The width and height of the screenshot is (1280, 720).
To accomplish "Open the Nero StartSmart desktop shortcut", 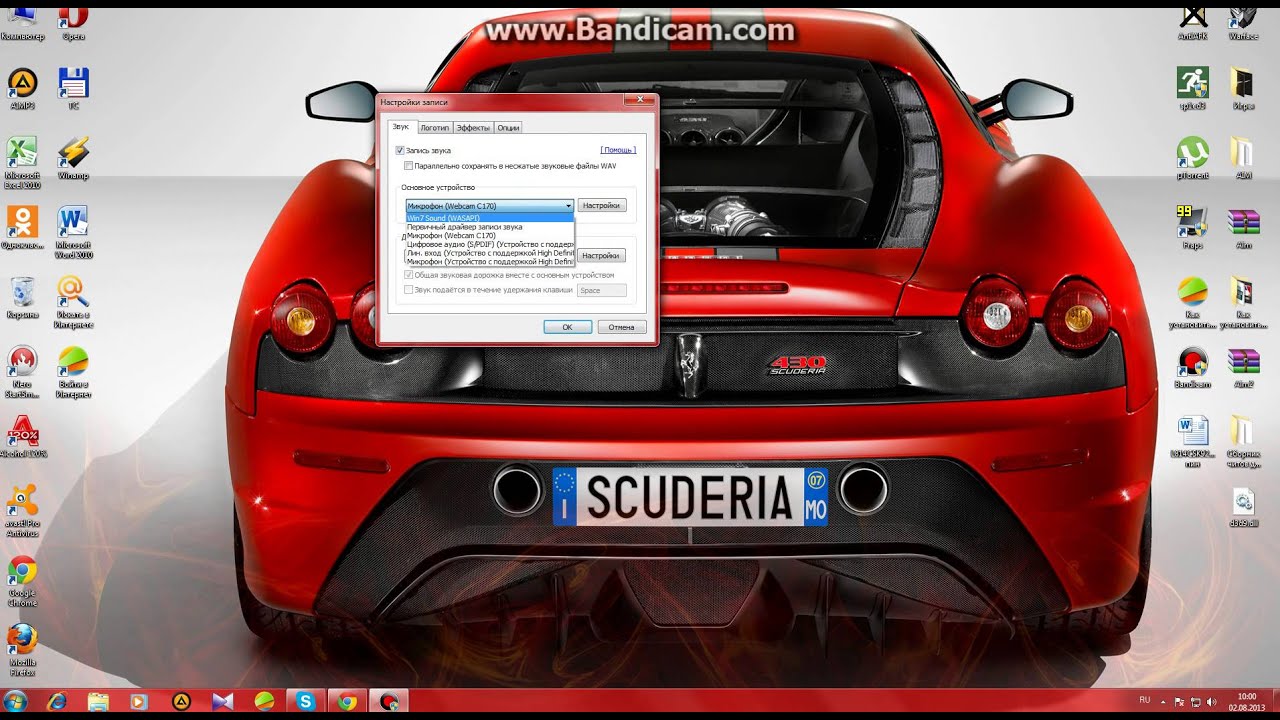I will click(22, 372).
